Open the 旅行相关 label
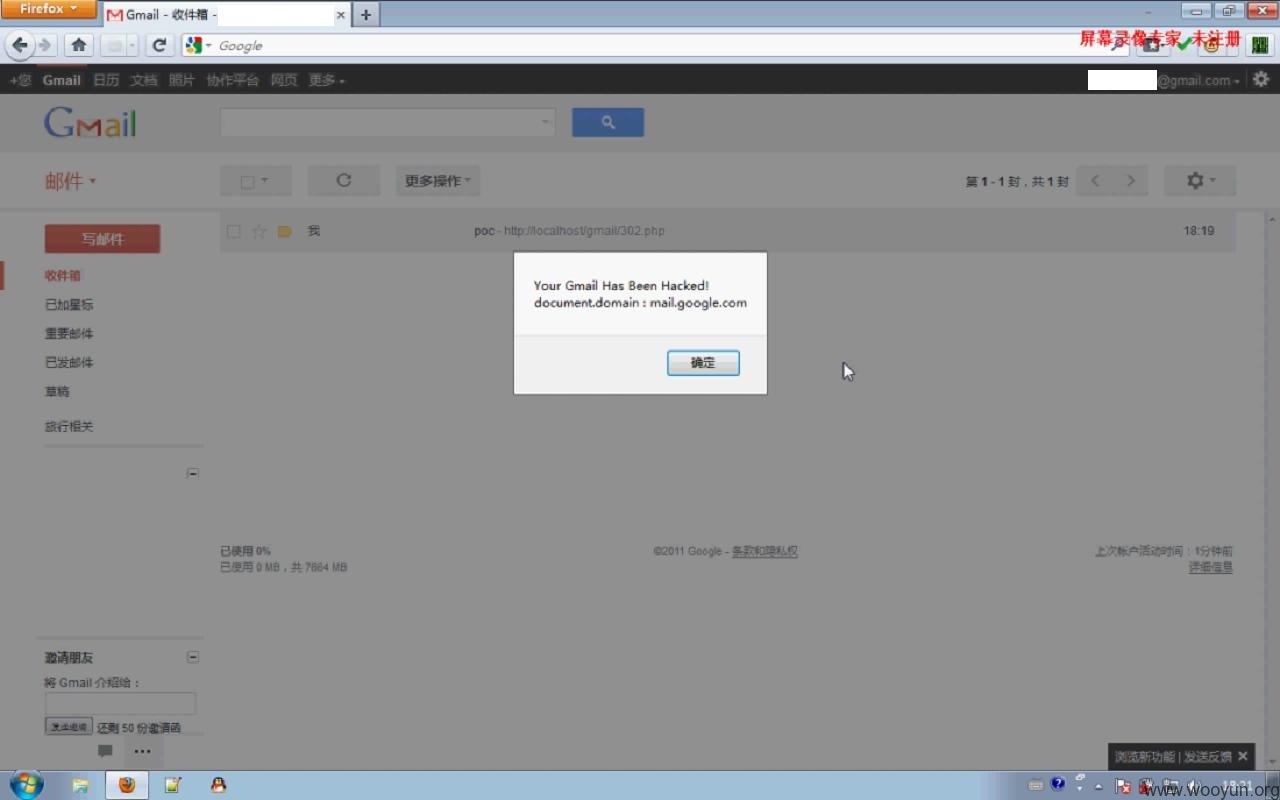 pyautogui.click(x=69, y=426)
